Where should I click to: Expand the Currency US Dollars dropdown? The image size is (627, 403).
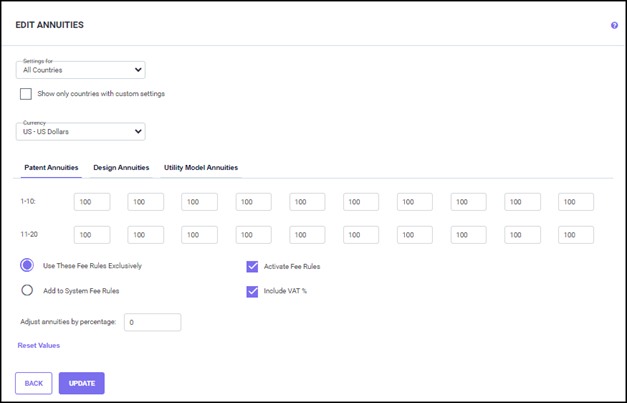point(81,131)
